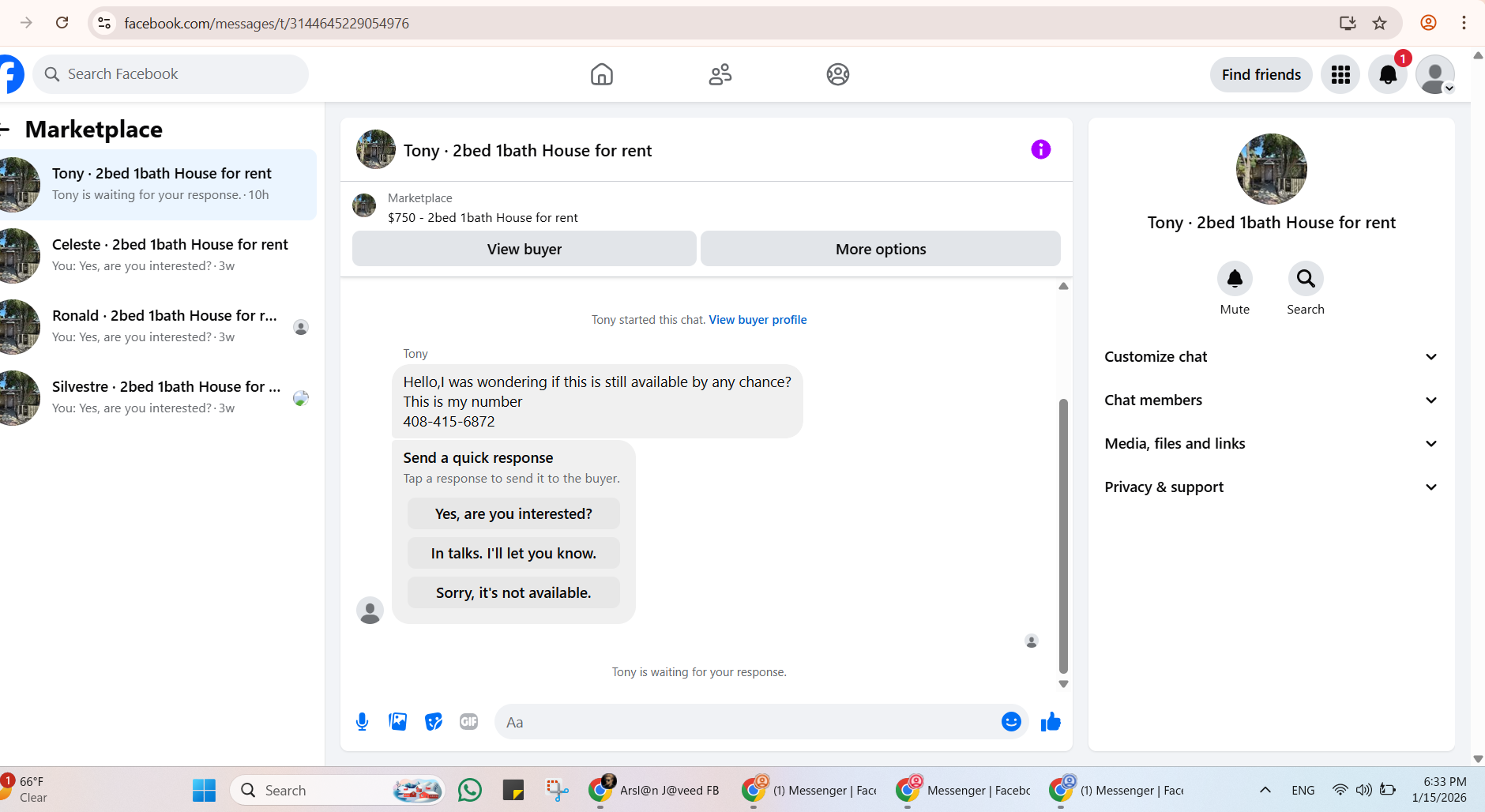Click the listing thumbnail beside $750 listing
Viewport: 1485px width, 812px height.
click(364, 205)
